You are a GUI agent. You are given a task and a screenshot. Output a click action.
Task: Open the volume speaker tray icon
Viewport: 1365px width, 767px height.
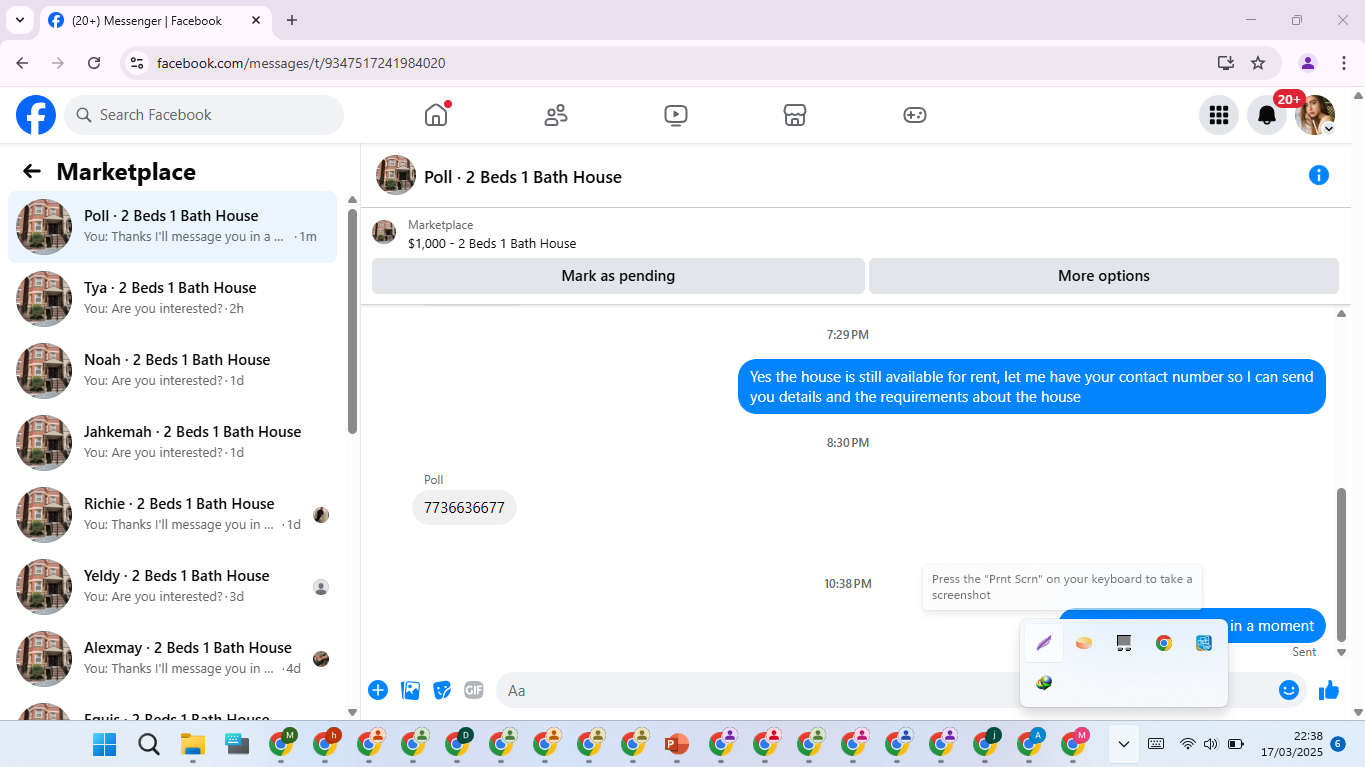click(1211, 744)
